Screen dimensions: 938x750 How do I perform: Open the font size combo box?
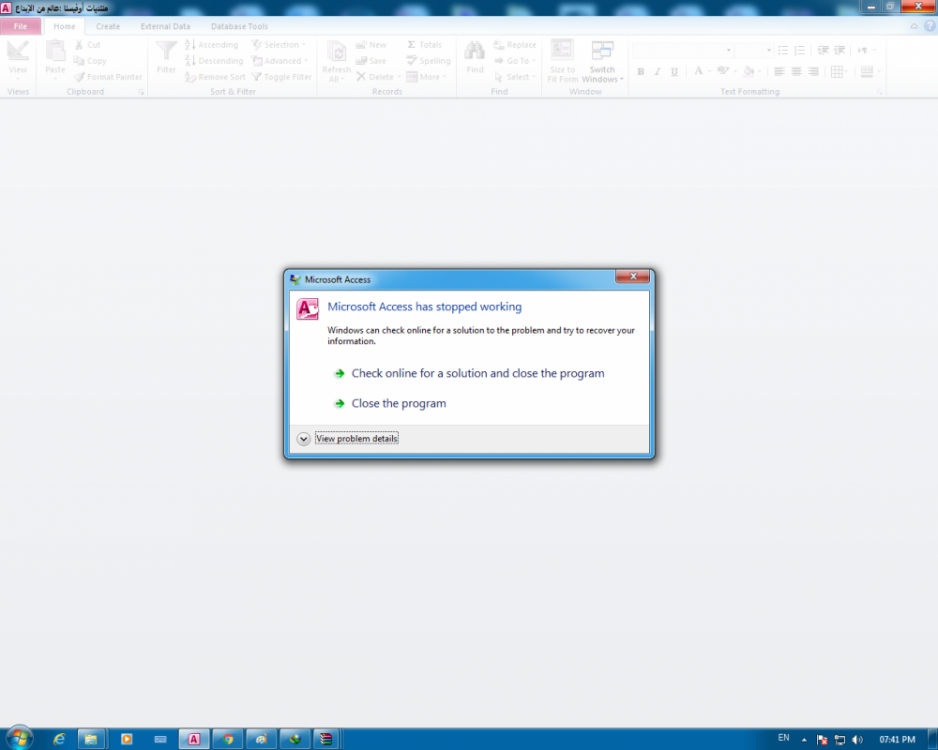[754, 50]
